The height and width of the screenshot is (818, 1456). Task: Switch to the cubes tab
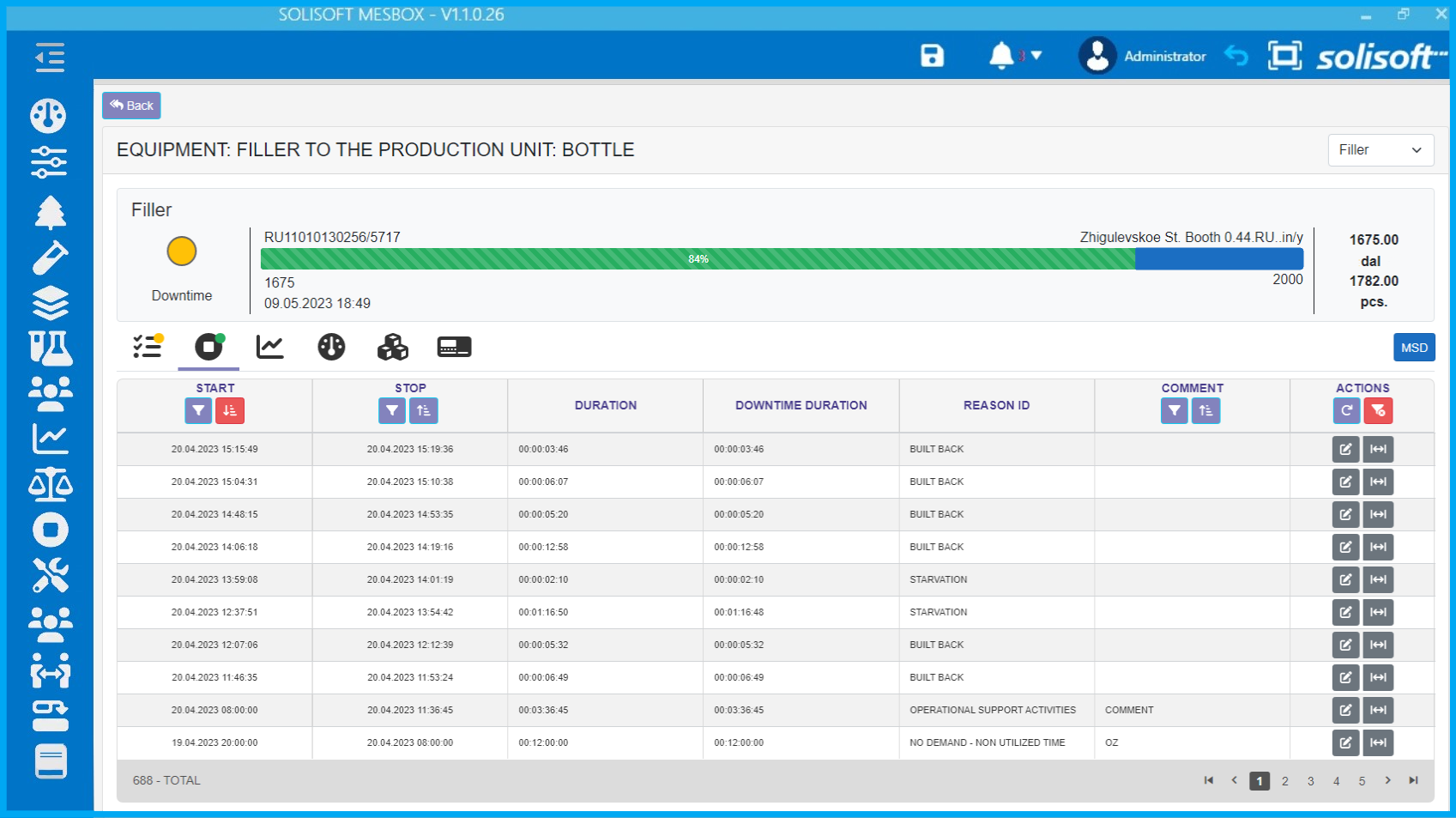point(393,347)
